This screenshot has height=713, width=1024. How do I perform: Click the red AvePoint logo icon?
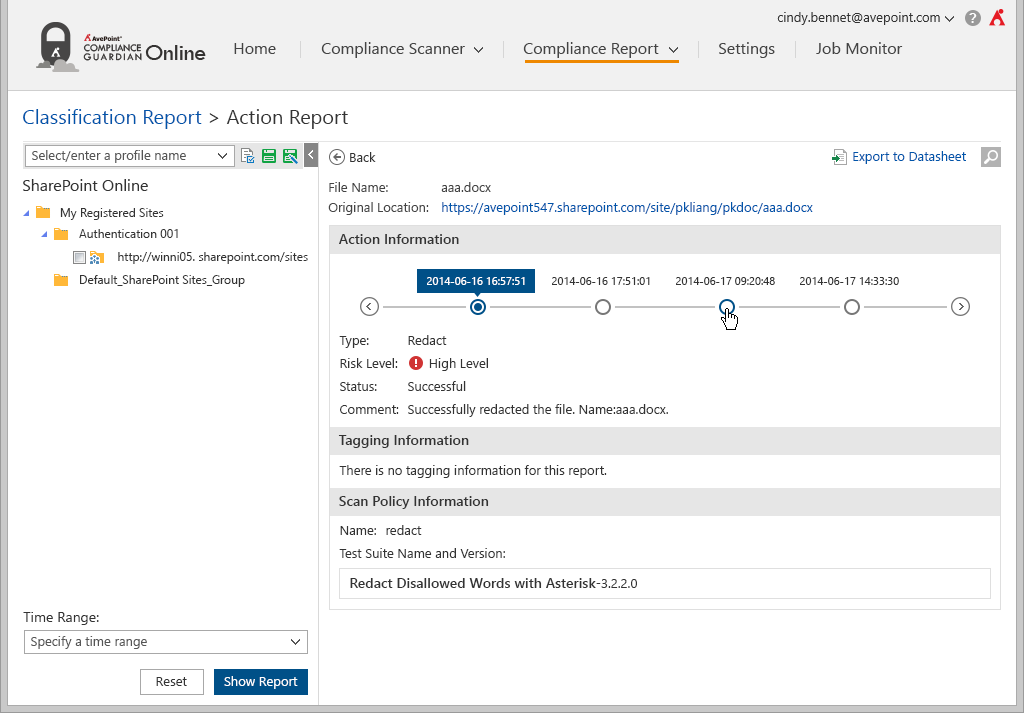click(x=997, y=18)
